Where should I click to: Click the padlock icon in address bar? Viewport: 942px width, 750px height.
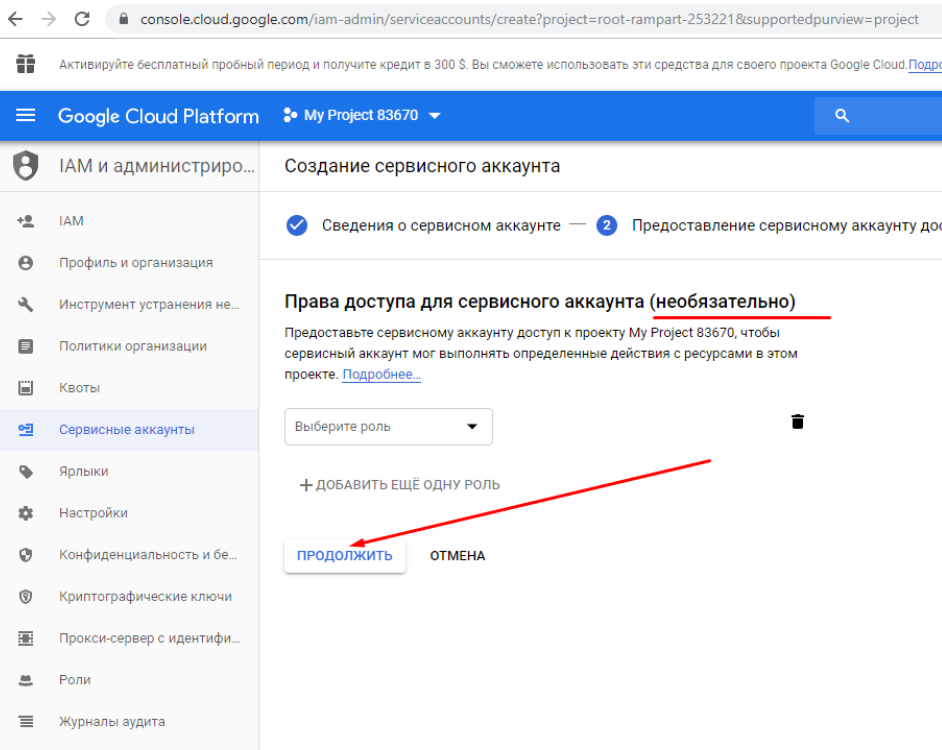pos(124,19)
